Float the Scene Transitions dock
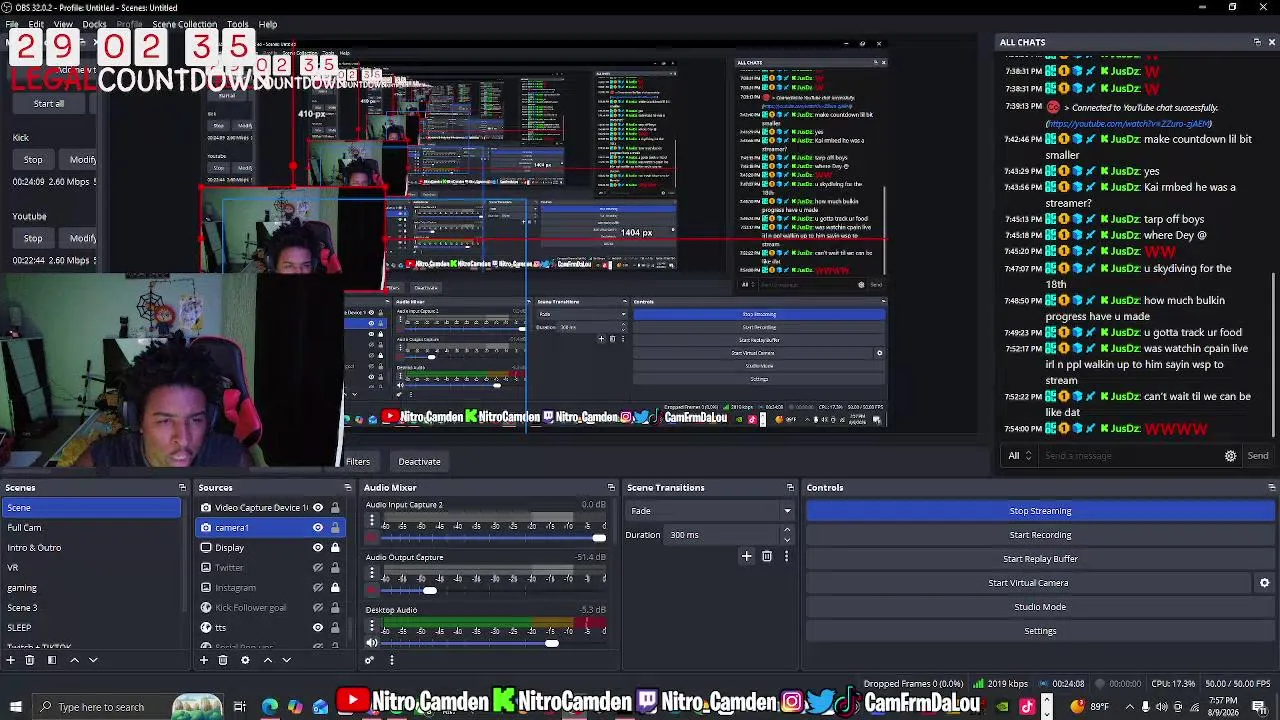 [790, 488]
